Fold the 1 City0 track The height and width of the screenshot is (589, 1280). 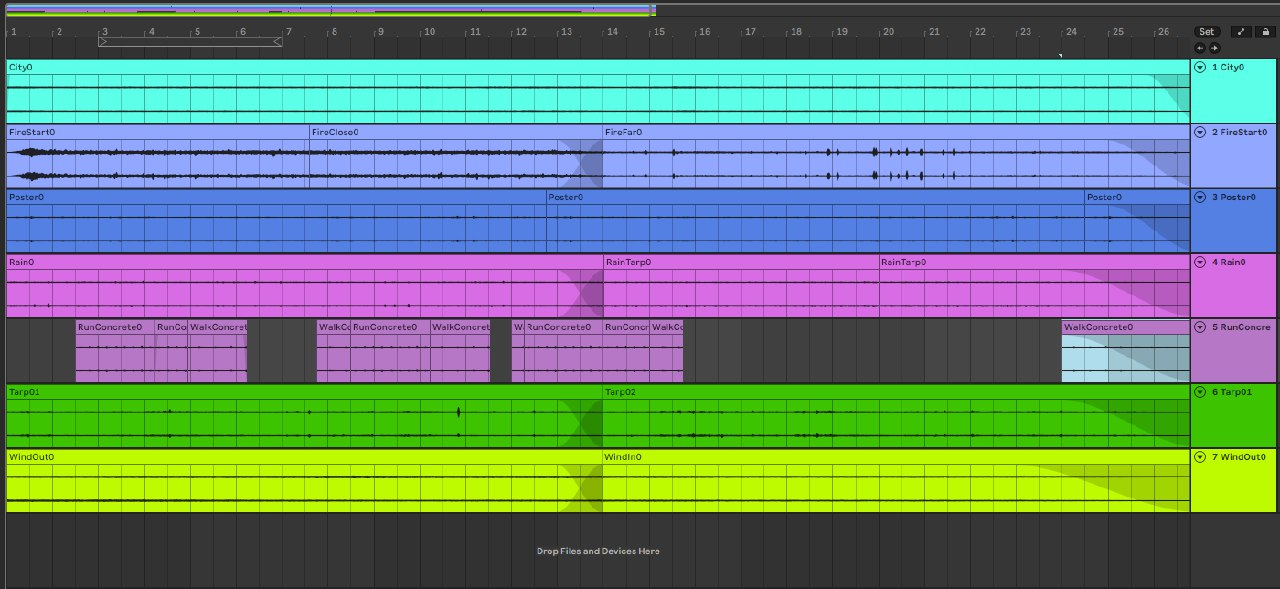(1201, 67)
